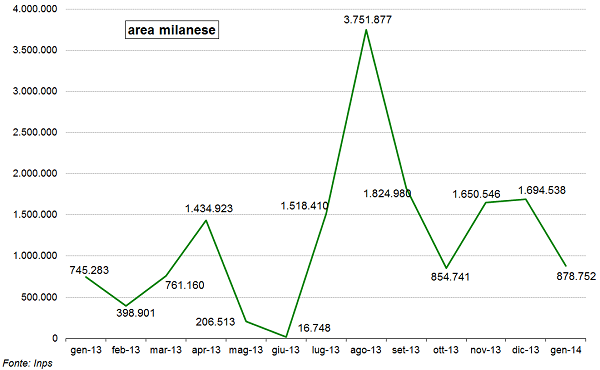This screenshot has width=600, height=370.
Task: Click the feb-13 axis label
Action: click(x=126, y=350)
